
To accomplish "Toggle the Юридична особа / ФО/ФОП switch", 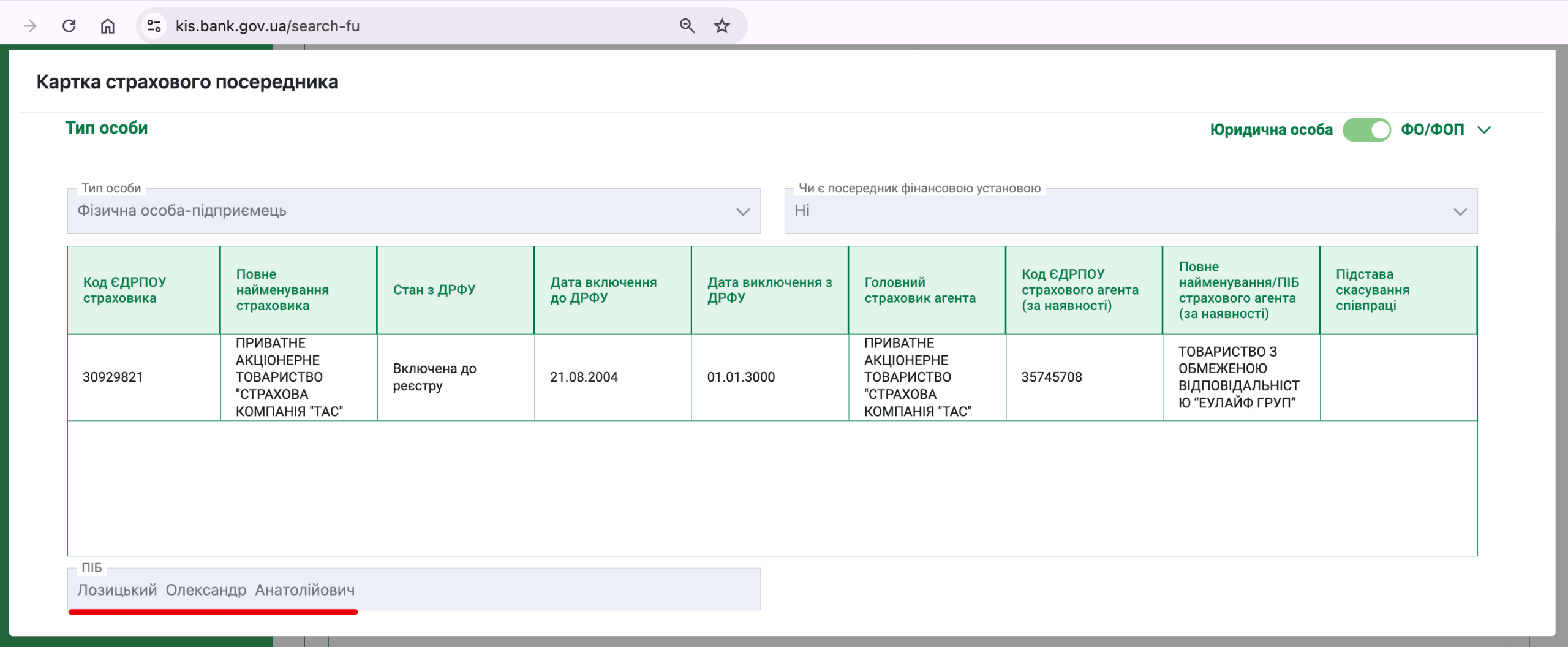I will pos(1366,130).
